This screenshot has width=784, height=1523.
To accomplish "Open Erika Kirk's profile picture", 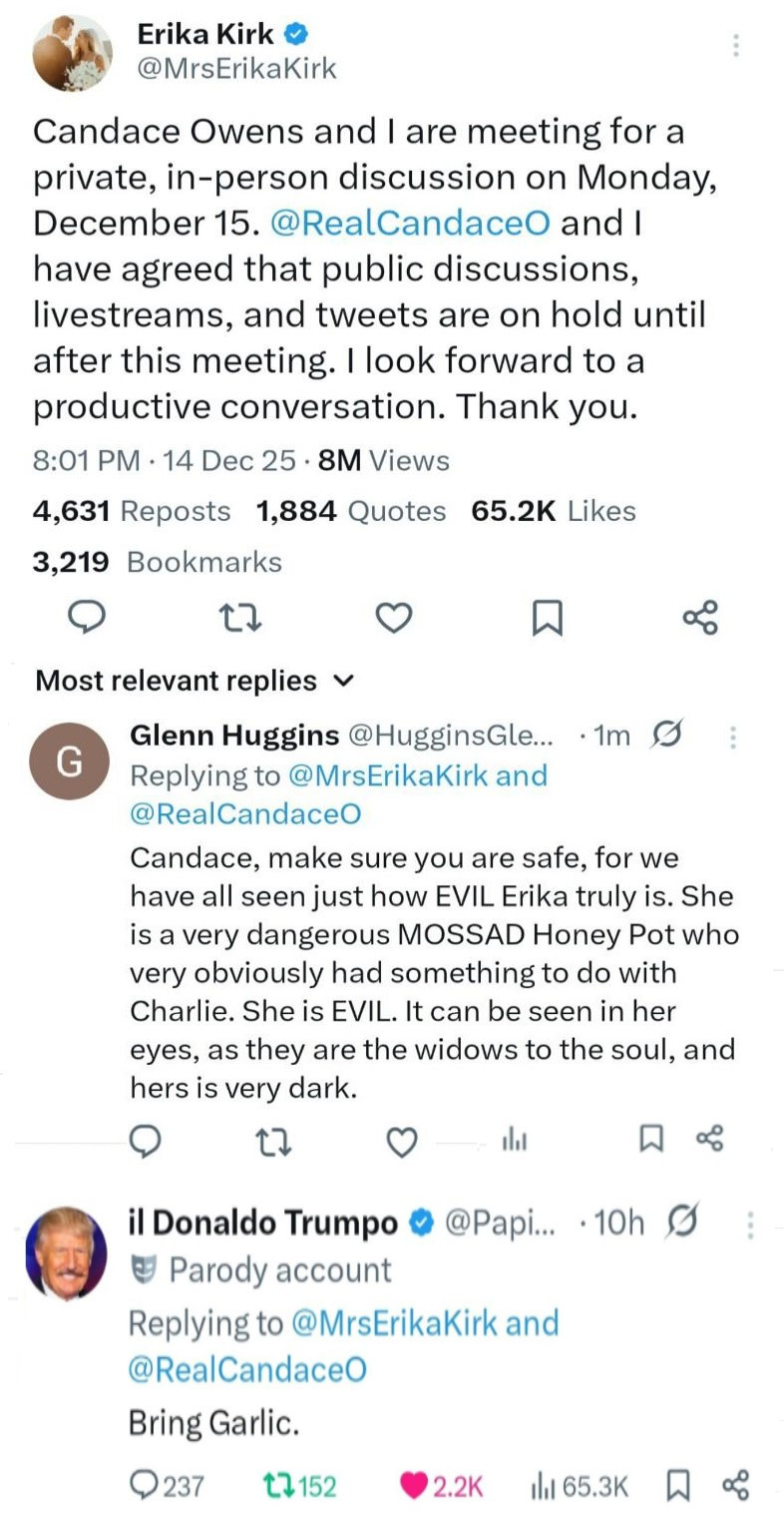I will tap(72, 53).
